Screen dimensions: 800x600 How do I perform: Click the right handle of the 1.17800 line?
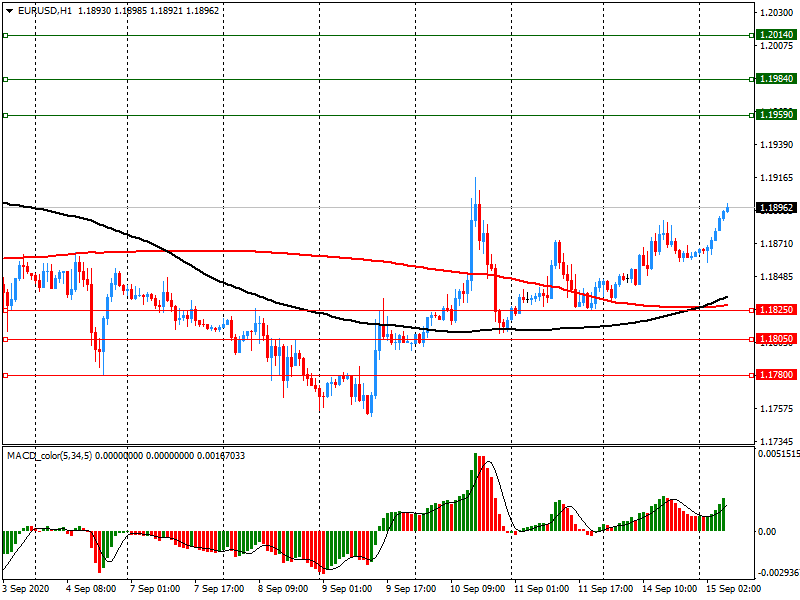pos(752,376)
